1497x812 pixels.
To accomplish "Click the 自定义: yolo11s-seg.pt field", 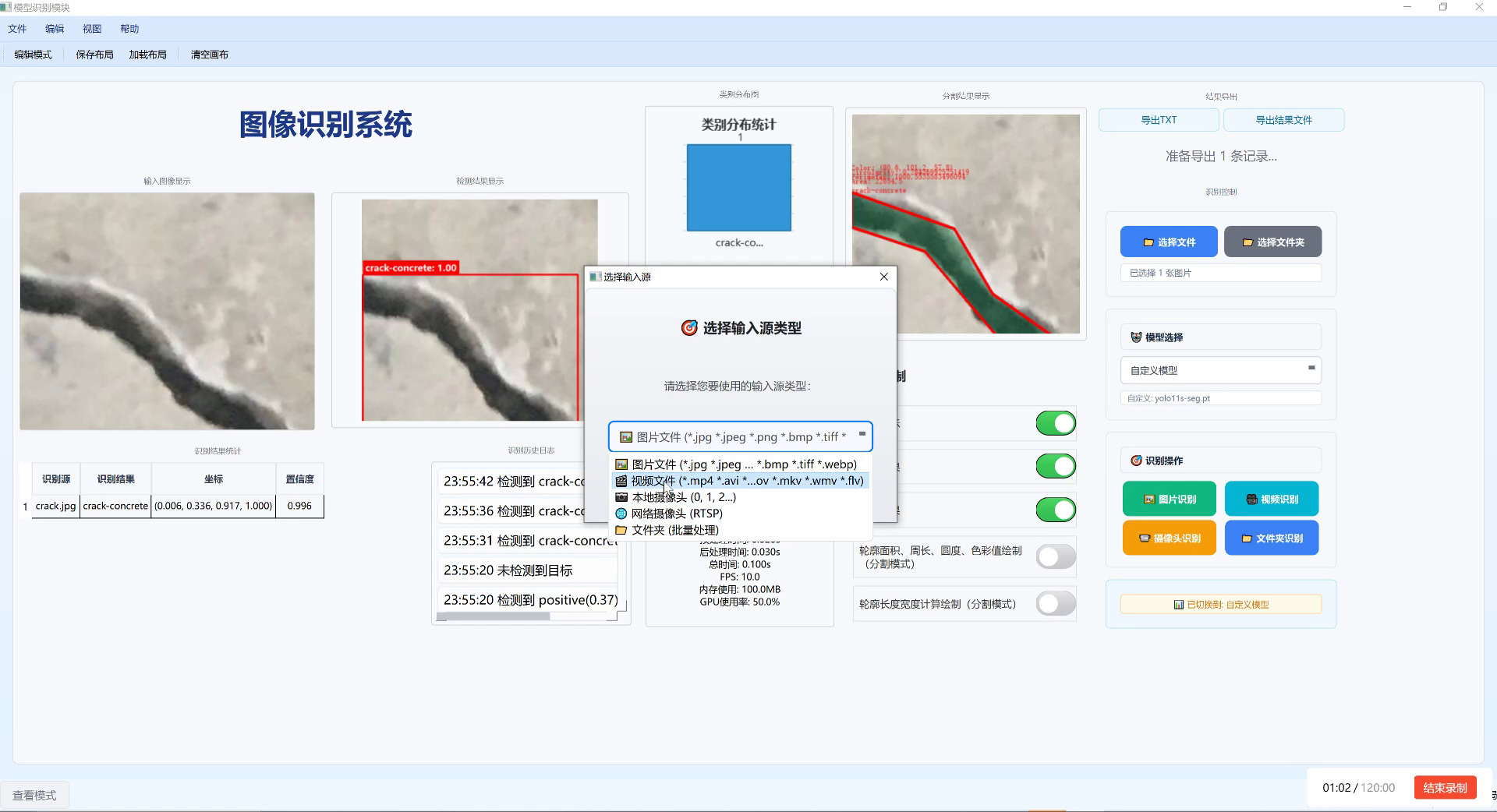I will point(1221,398).
